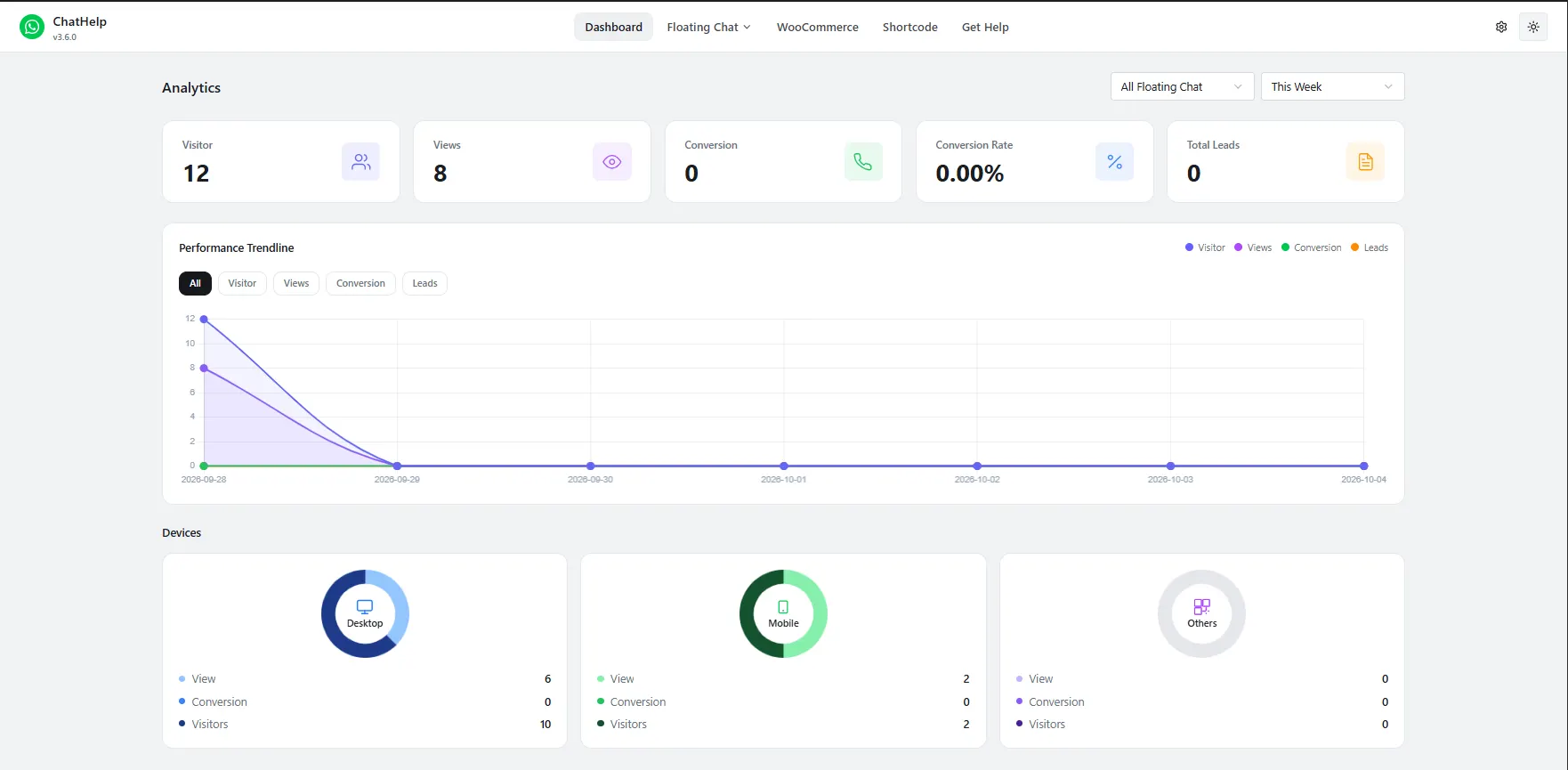
Task: Filter trendline by Visitor
Action: pos(242,283)
